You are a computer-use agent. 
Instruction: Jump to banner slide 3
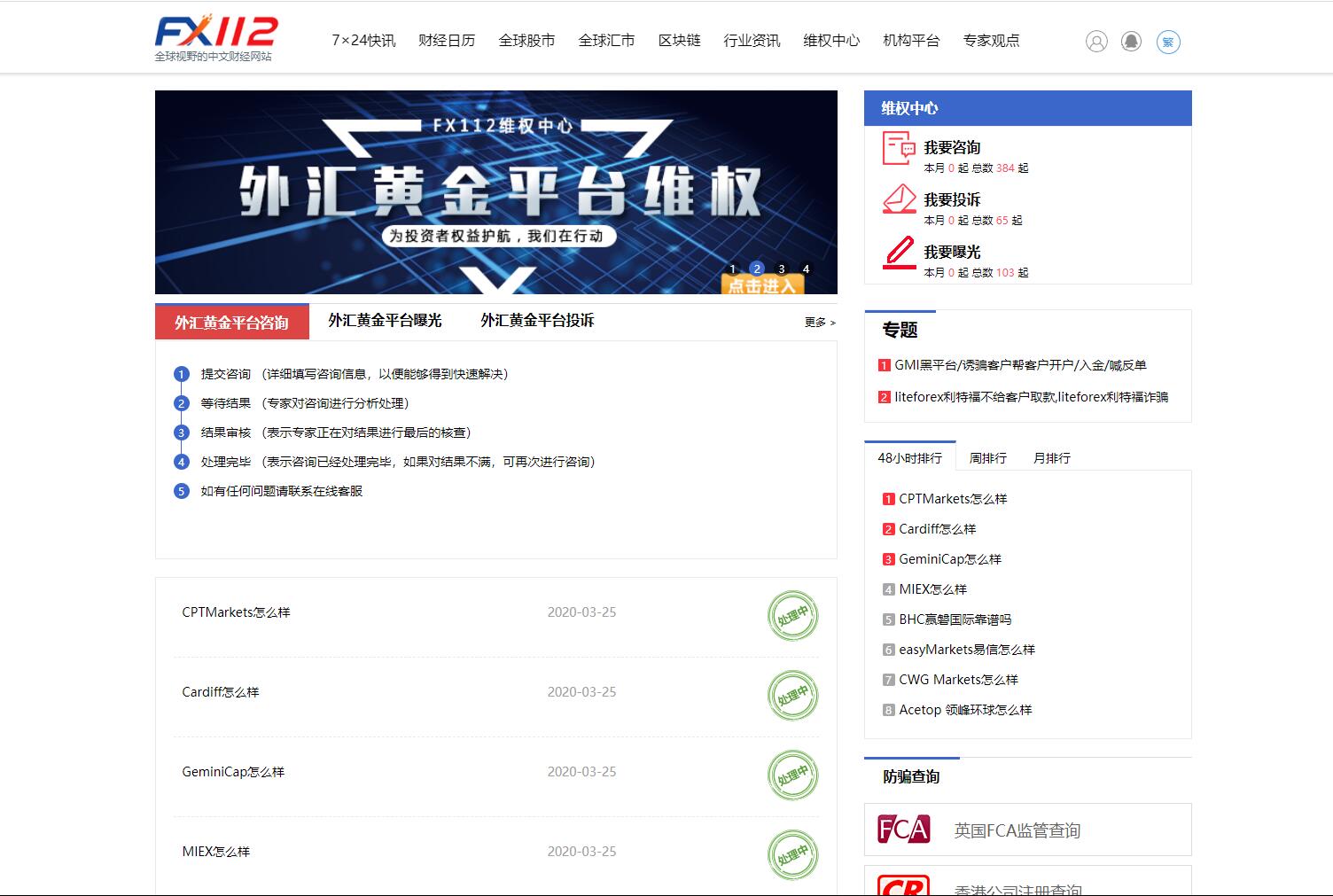tap(781, 269)
